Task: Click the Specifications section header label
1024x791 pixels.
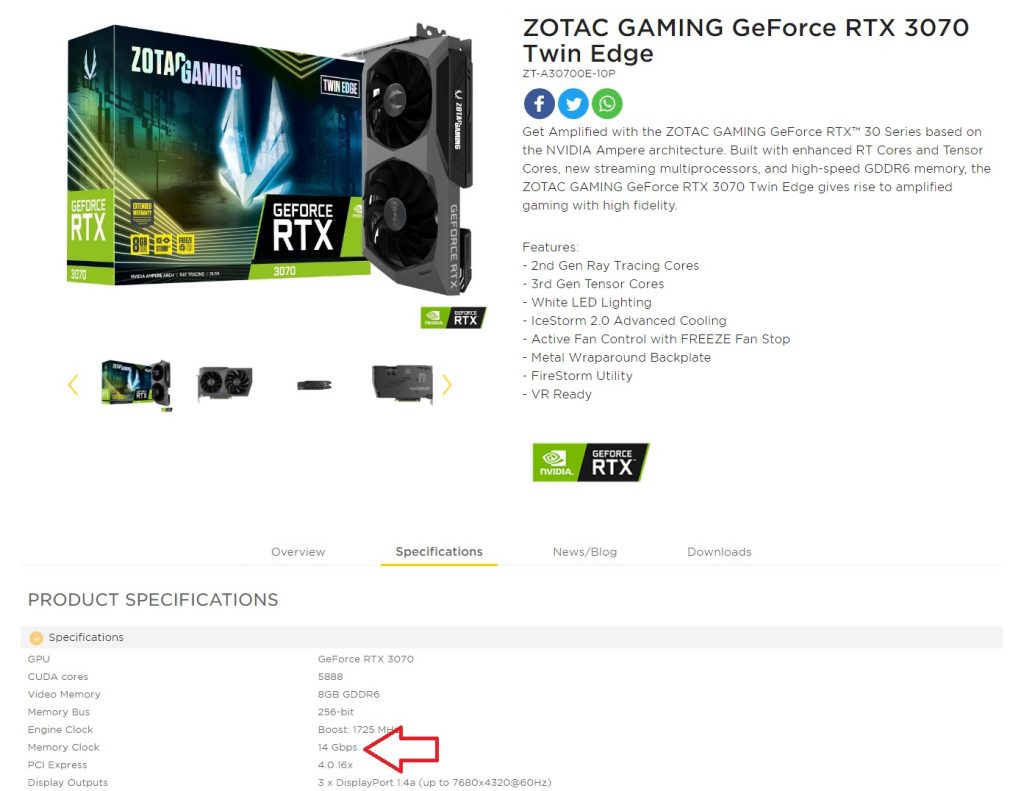Action: 86,638
